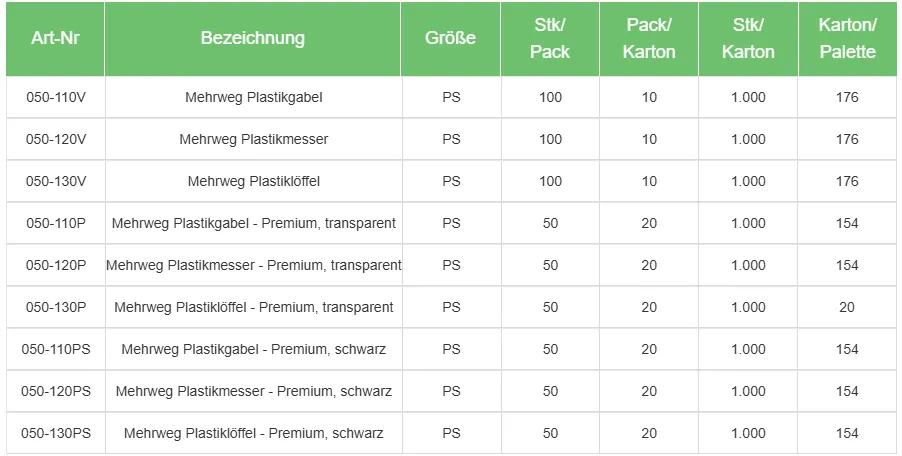Select Mehrweg Plastikmesser - Premium, schwarz
This screenshot has height=456, width=902.
(x=254, y=391)
